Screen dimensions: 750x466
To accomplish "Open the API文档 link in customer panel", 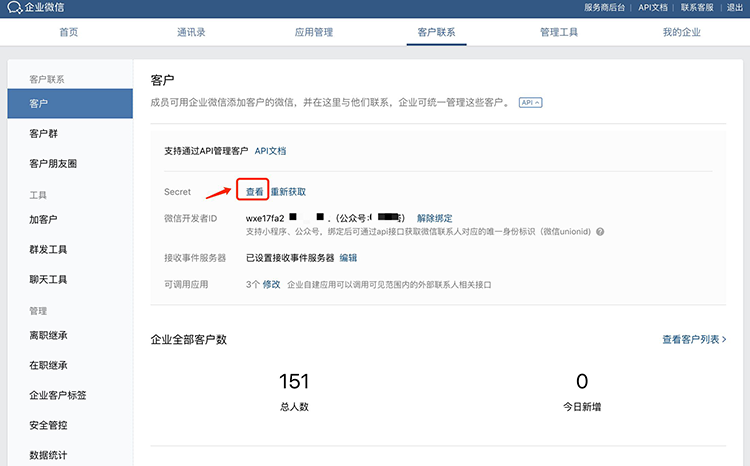I will [x=270, y=151].
